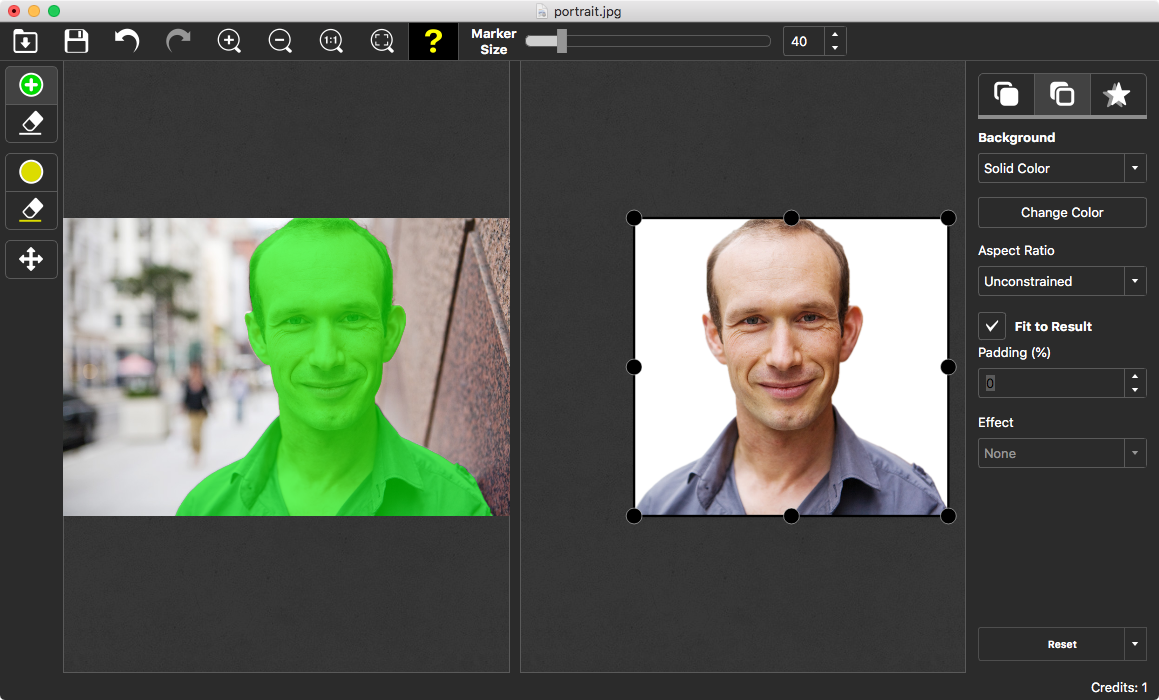Click the zoom to fit icon
The width and height of the screenshot is (1159, 700).
[382, 41]
